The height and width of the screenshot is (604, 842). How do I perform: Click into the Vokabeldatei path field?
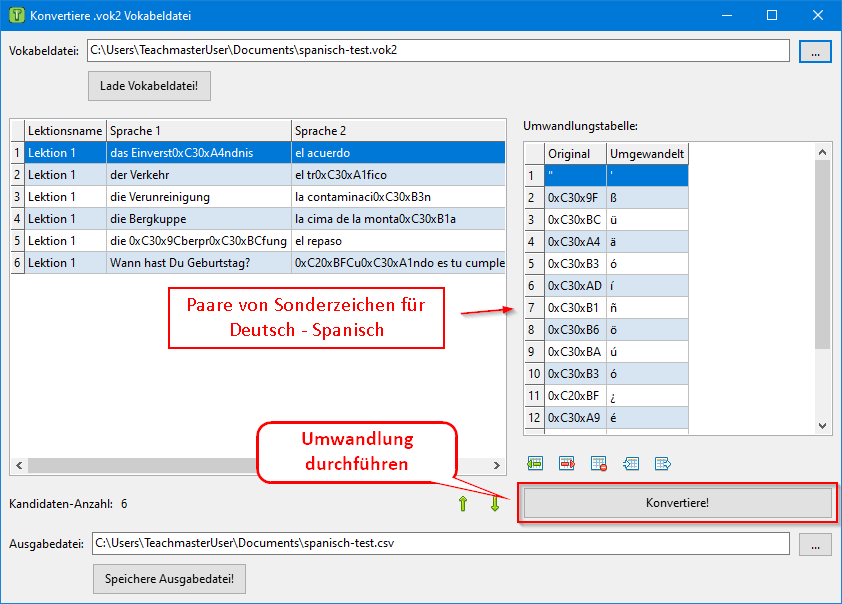click(438, 51)
